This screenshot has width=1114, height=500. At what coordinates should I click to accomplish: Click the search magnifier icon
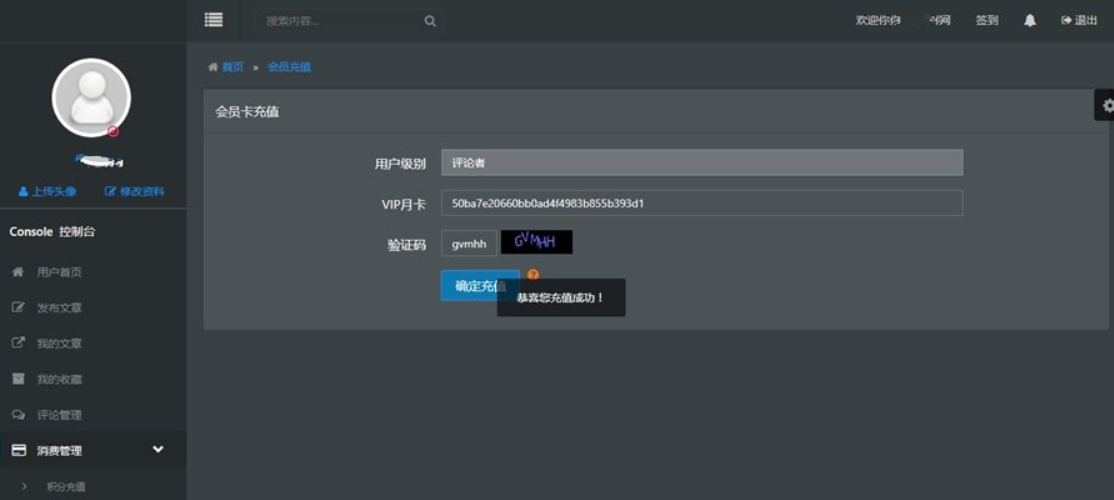(430, 21)
